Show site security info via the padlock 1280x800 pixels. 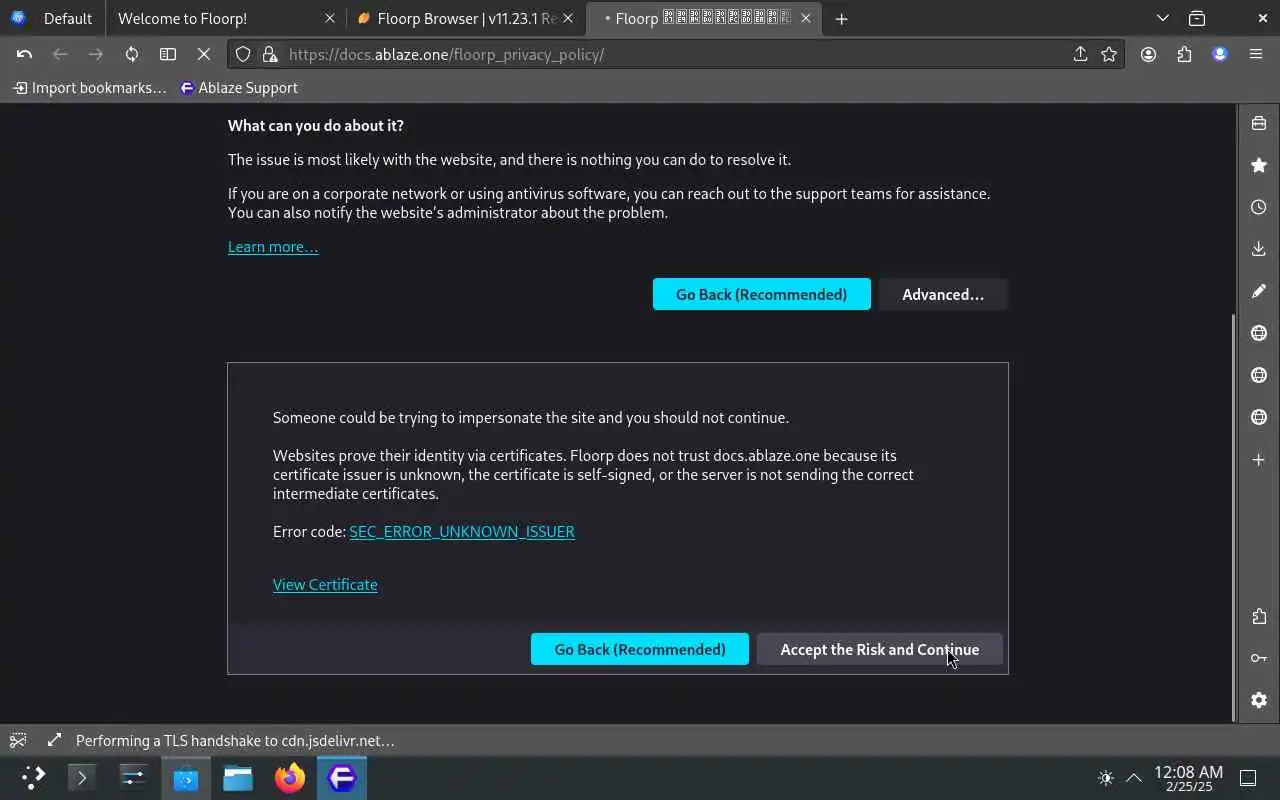click(269, 54)
